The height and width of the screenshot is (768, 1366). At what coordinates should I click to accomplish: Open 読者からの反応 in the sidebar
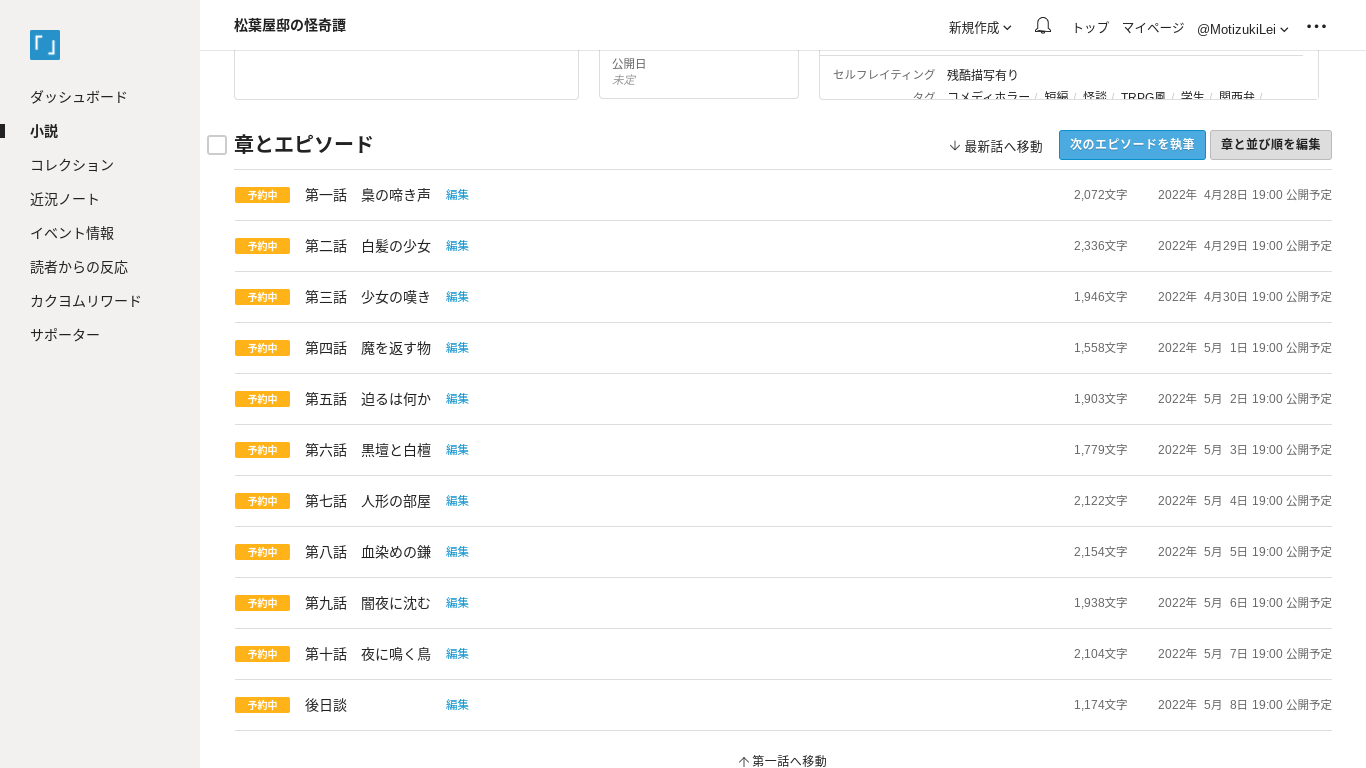pos(79,267)
